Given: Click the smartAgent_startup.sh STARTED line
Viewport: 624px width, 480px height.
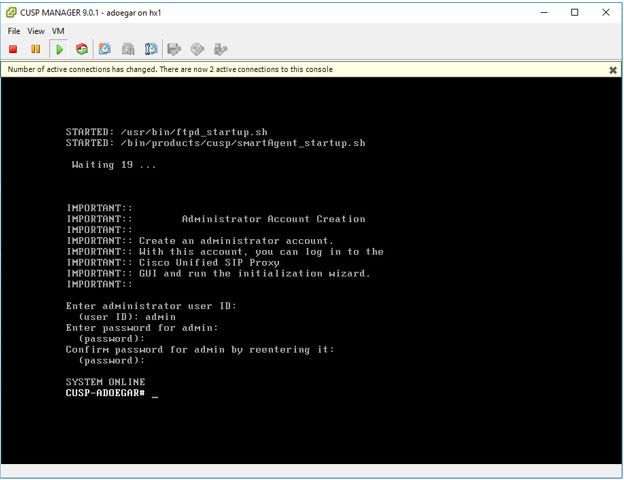Looking at the screenshot, I should click(216, 143).
